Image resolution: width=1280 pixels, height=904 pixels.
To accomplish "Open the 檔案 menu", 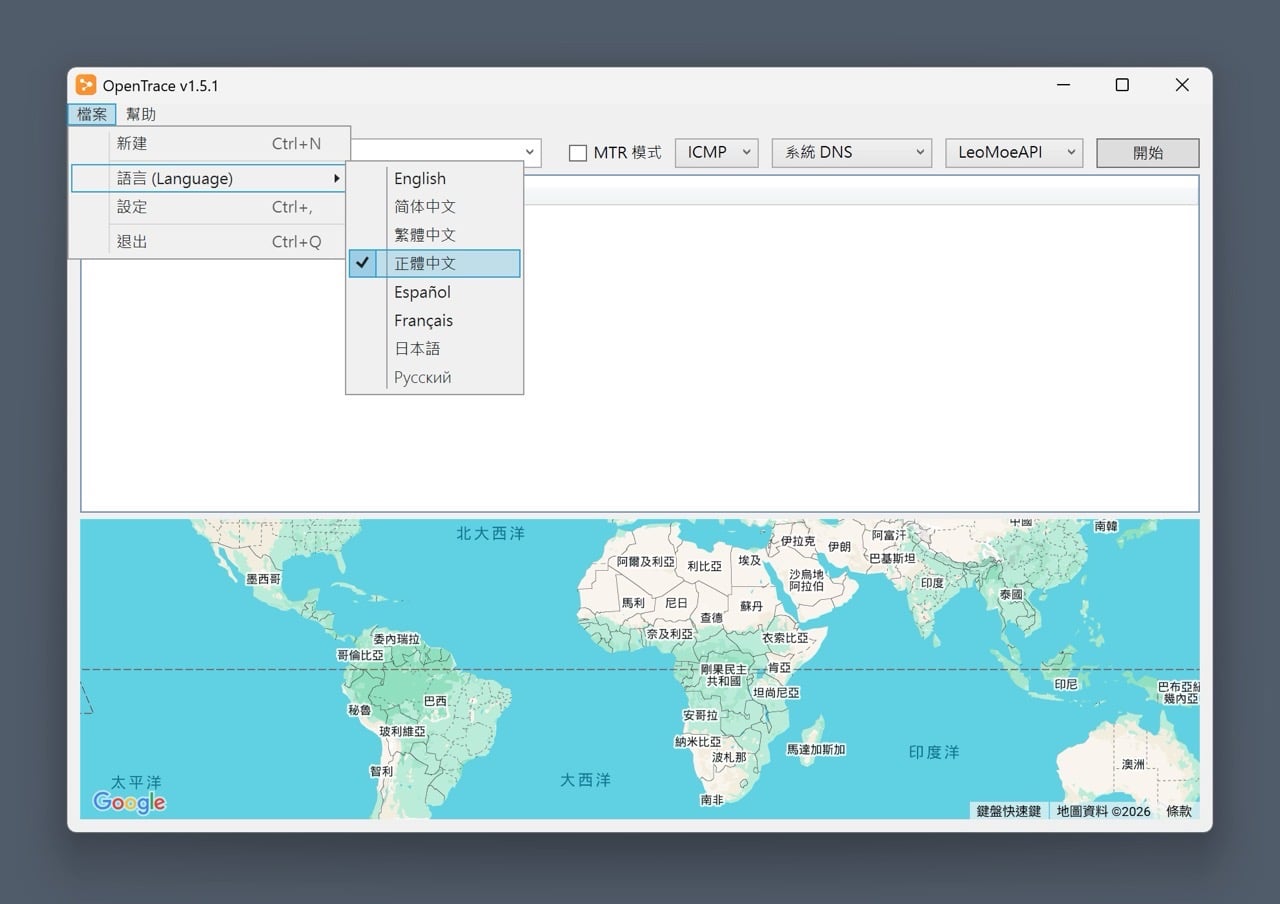I will coord(91,114).
